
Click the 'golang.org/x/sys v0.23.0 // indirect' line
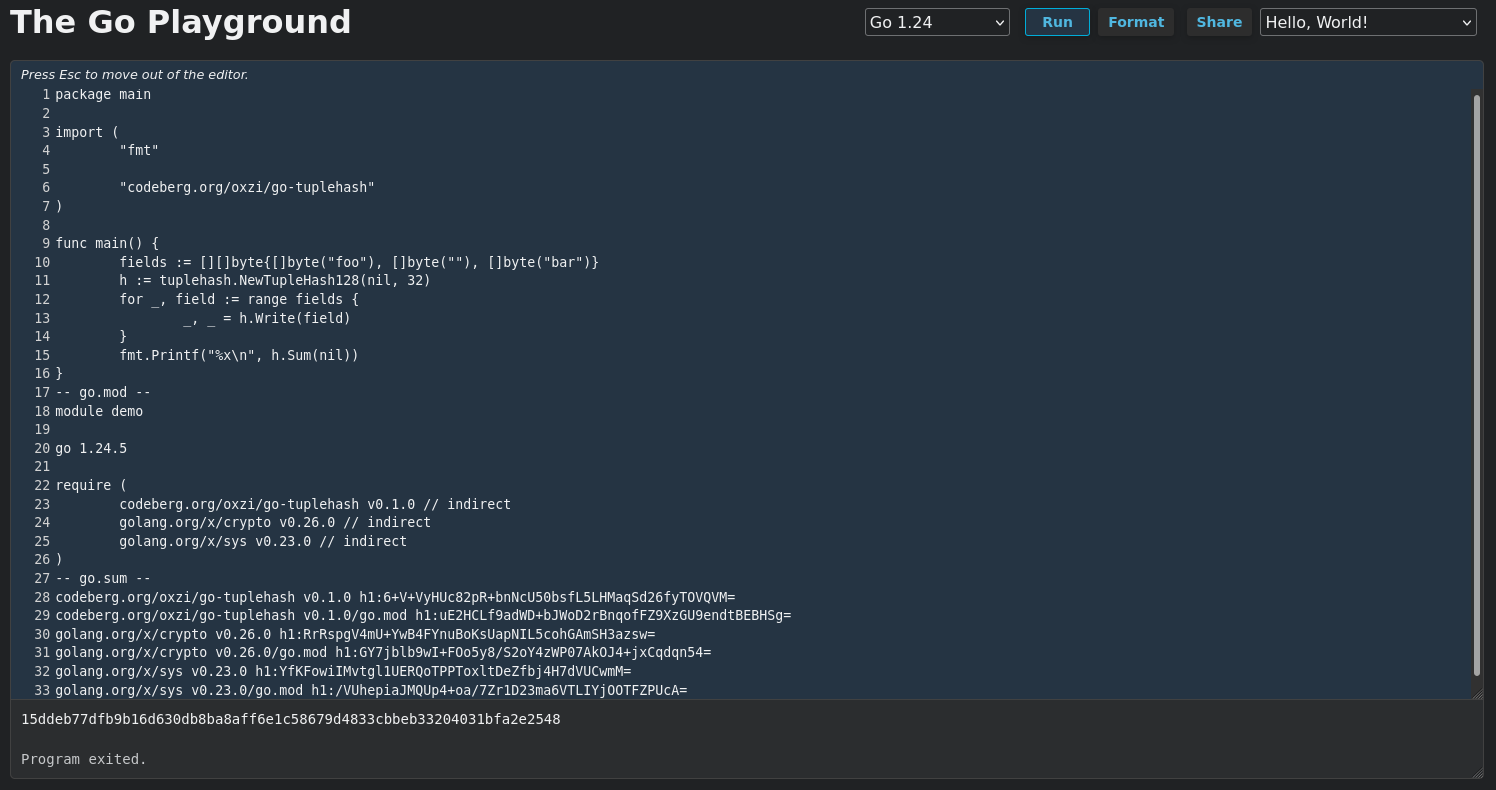263,541
